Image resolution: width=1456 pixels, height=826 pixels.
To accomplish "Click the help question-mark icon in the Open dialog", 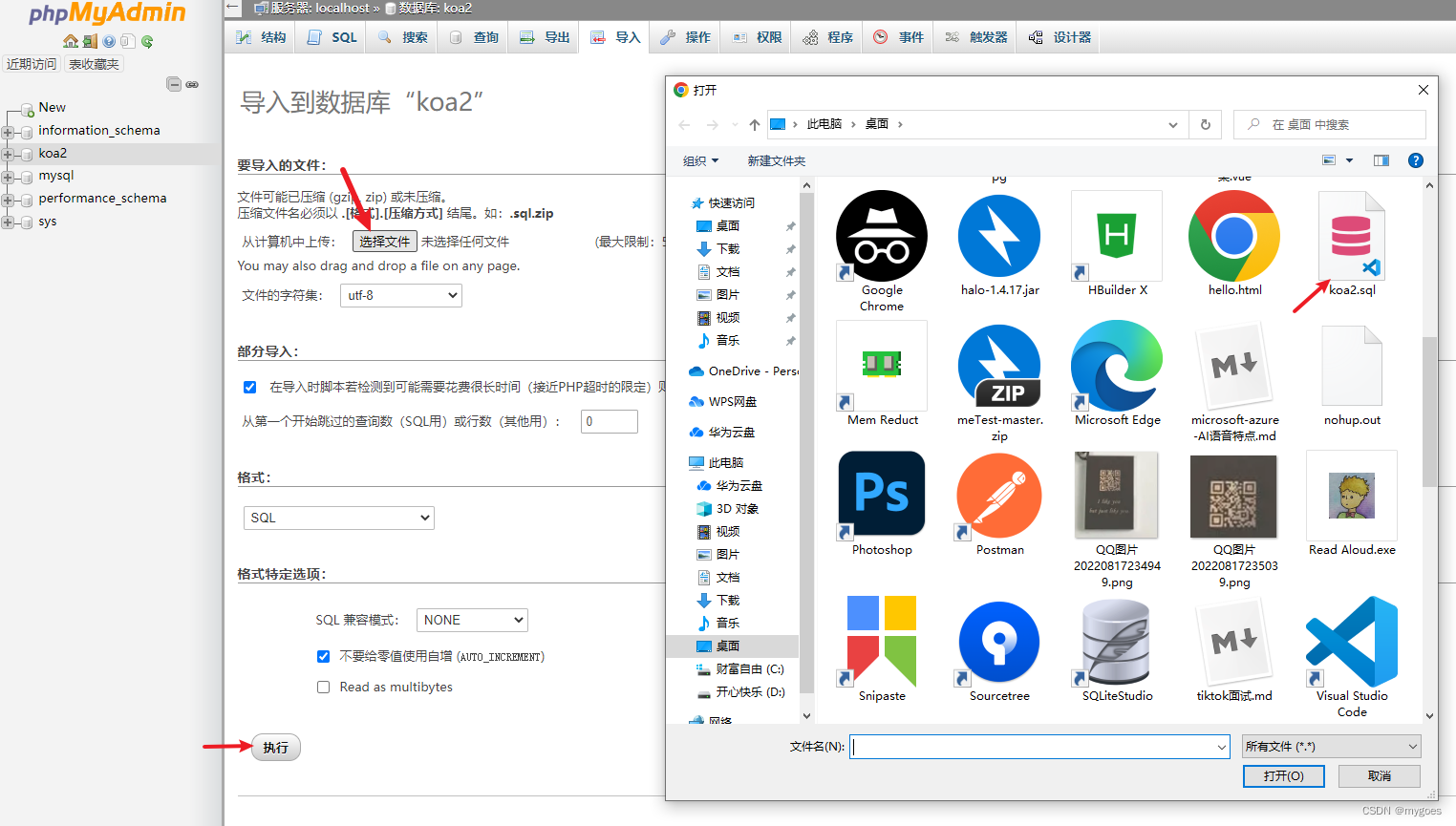I will pos(1415,160).
